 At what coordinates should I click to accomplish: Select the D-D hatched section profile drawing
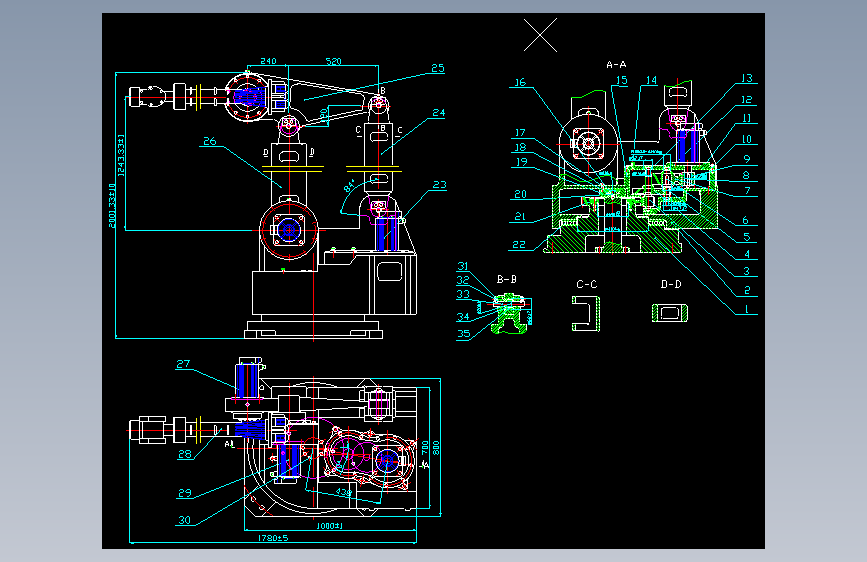(x=670, y=313)
